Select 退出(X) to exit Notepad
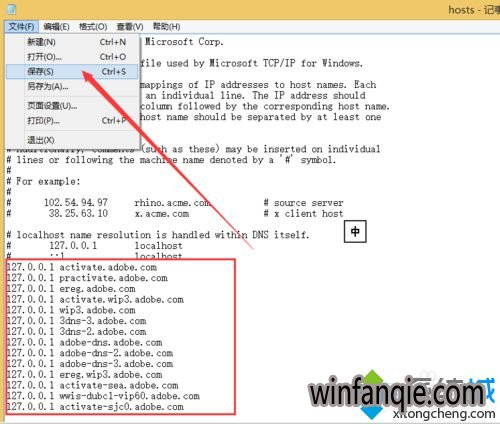 click(x=72, y=140)
